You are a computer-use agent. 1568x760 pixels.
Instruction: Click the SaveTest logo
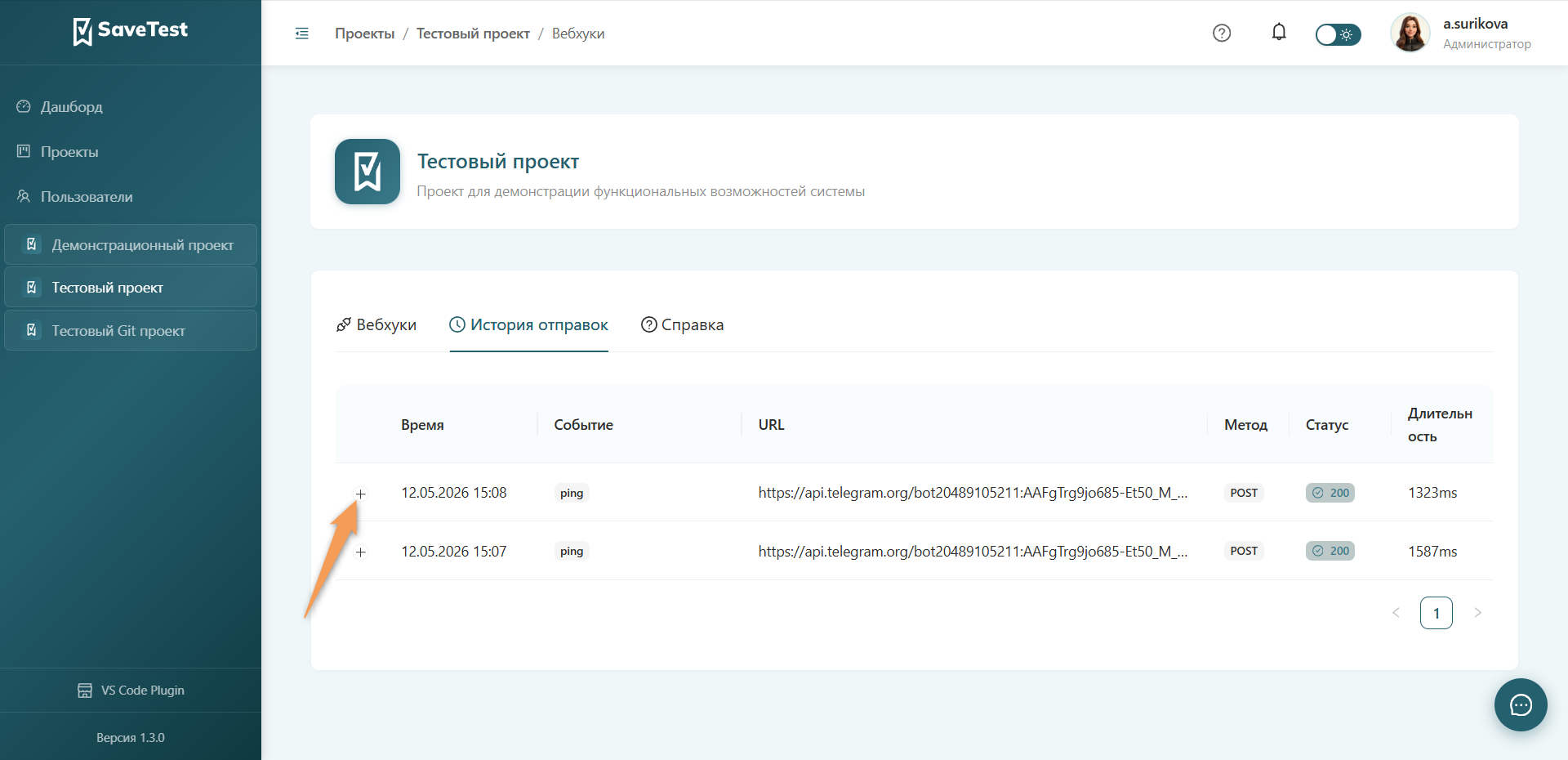coord(131,31)
